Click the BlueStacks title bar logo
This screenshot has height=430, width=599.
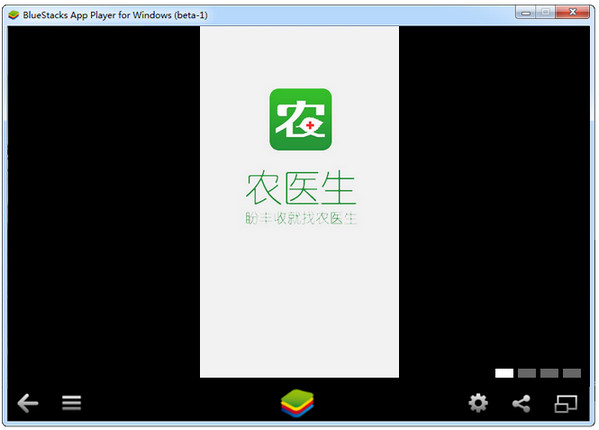tap(13, 15)
